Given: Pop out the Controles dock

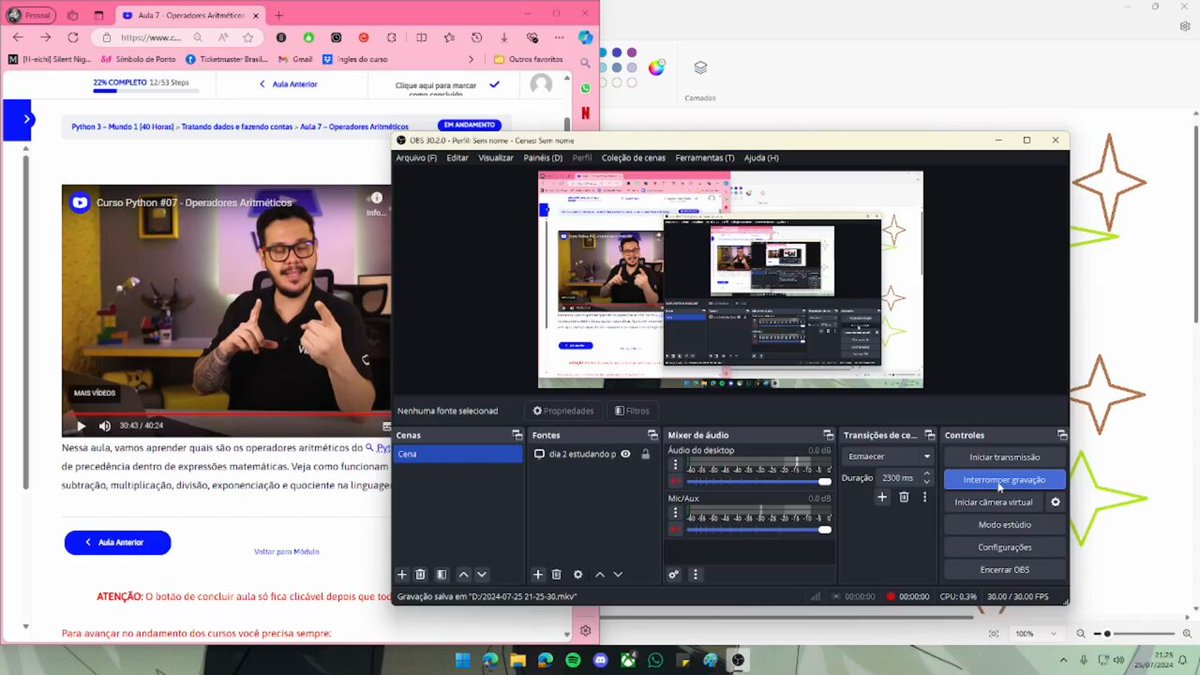Looking at the screenshot, I should tap(1062, 435).
